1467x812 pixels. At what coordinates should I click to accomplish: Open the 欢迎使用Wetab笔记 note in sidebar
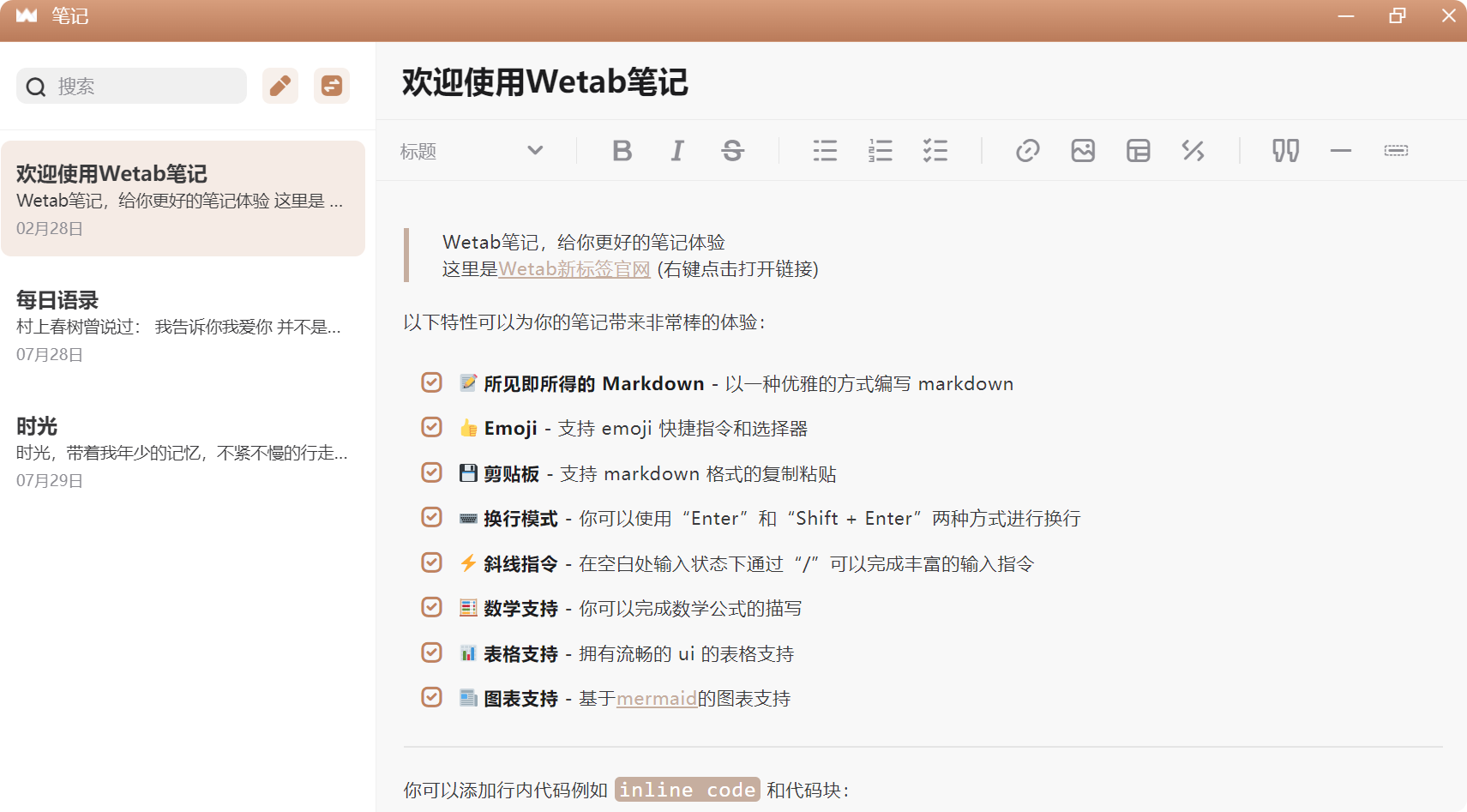pos(183,198)
